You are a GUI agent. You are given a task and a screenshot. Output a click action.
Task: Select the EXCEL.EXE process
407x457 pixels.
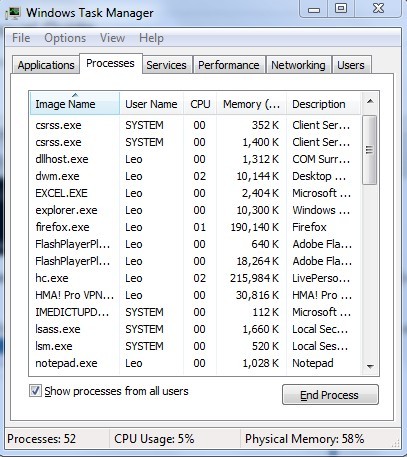(x=195, y=193)
